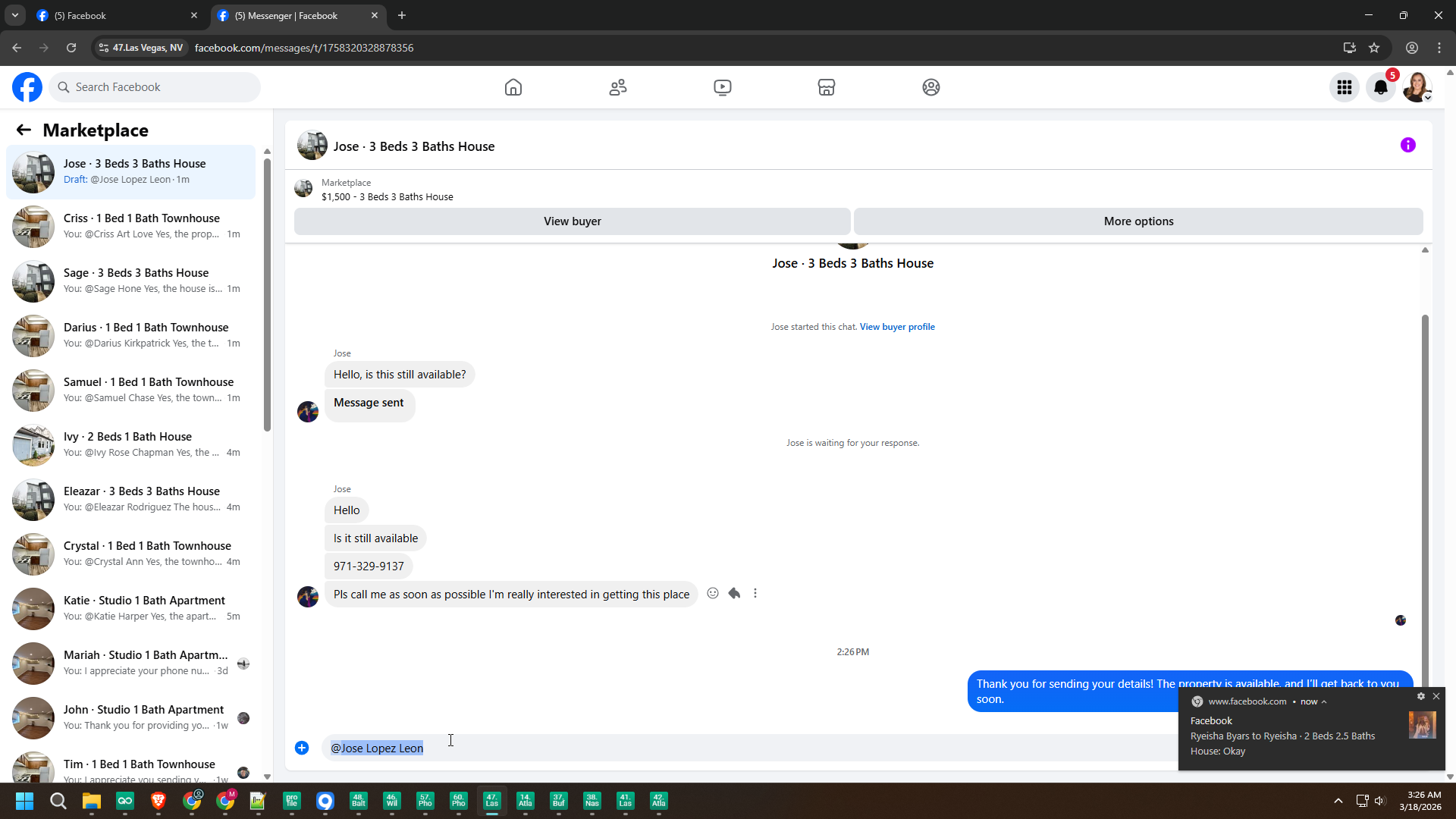Open the Groups icon in top navigation
This screenshot has height=819, width=1456.
point(931,87)
